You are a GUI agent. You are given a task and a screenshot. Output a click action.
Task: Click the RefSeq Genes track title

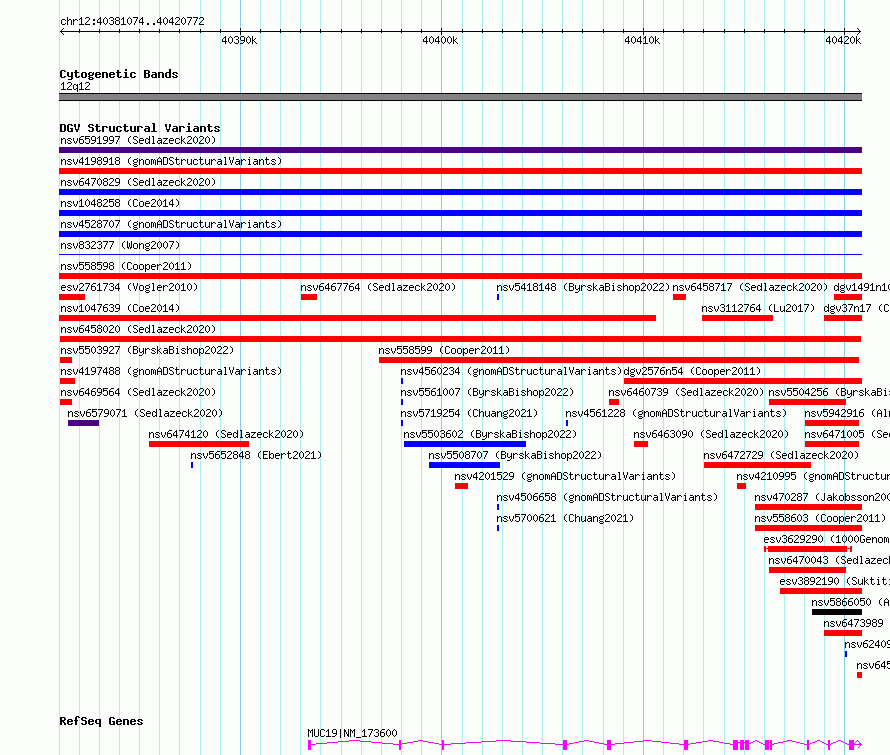click(101, 722)
